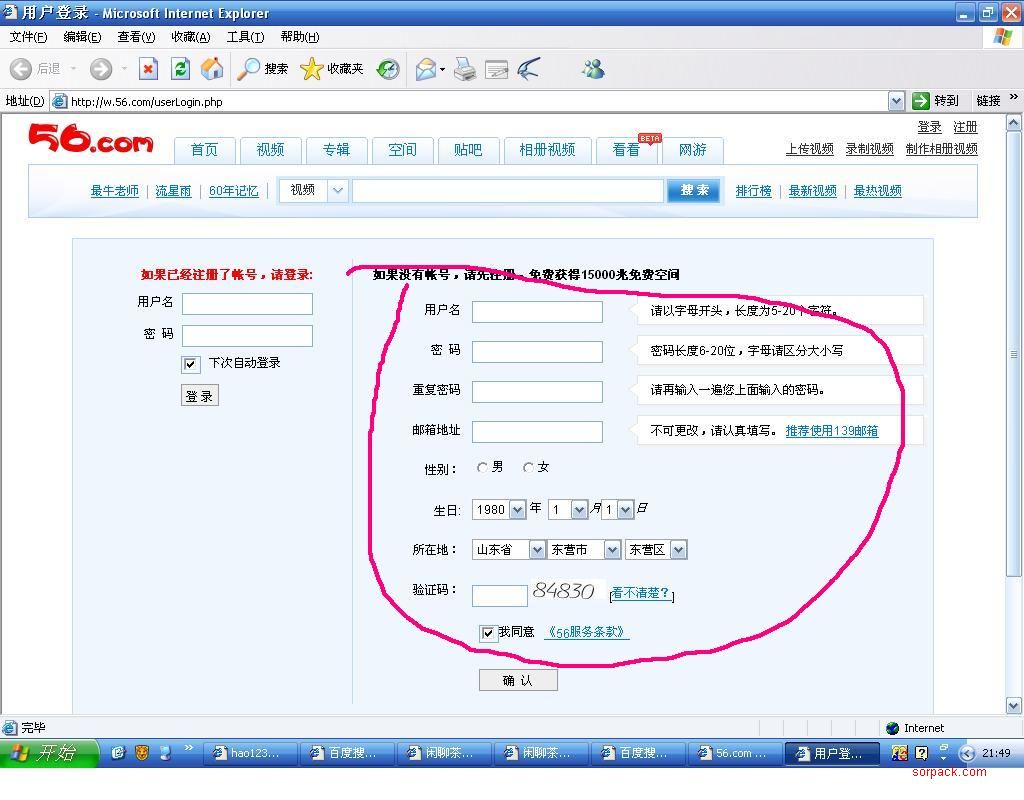Click the Stop loading toolbar icon
Image resolution: width=1024 pixels, height=800 pixels.
(148, 69)
